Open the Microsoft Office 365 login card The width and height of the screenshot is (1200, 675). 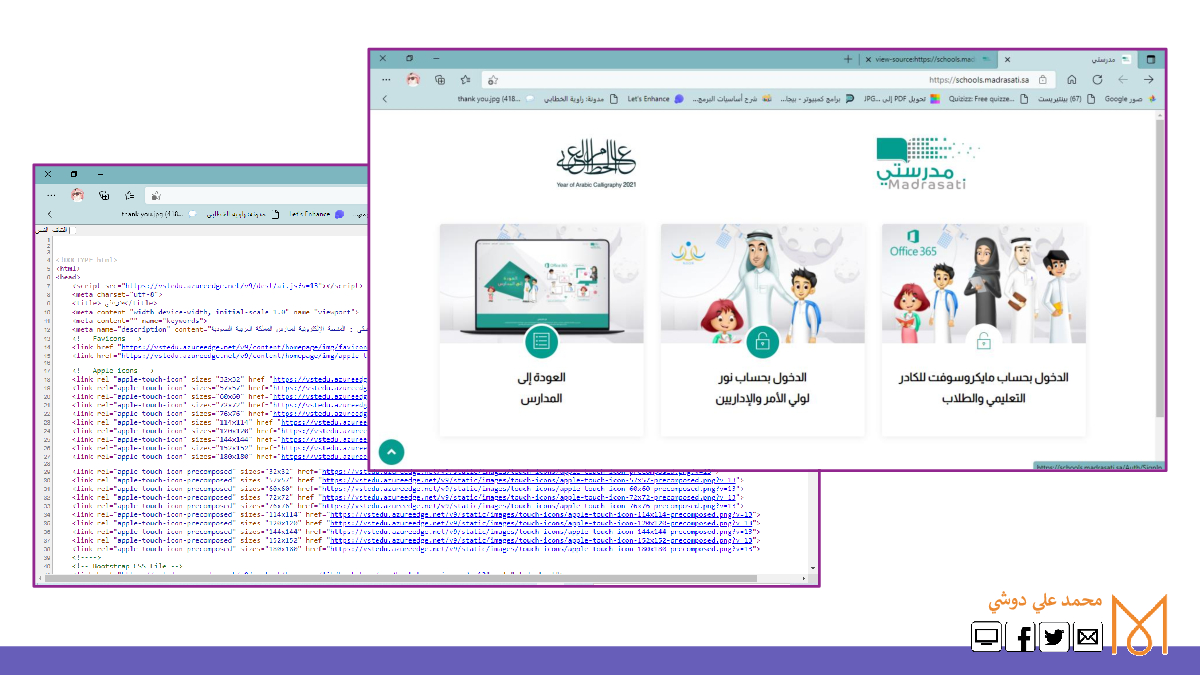click(x=983, y=330)
